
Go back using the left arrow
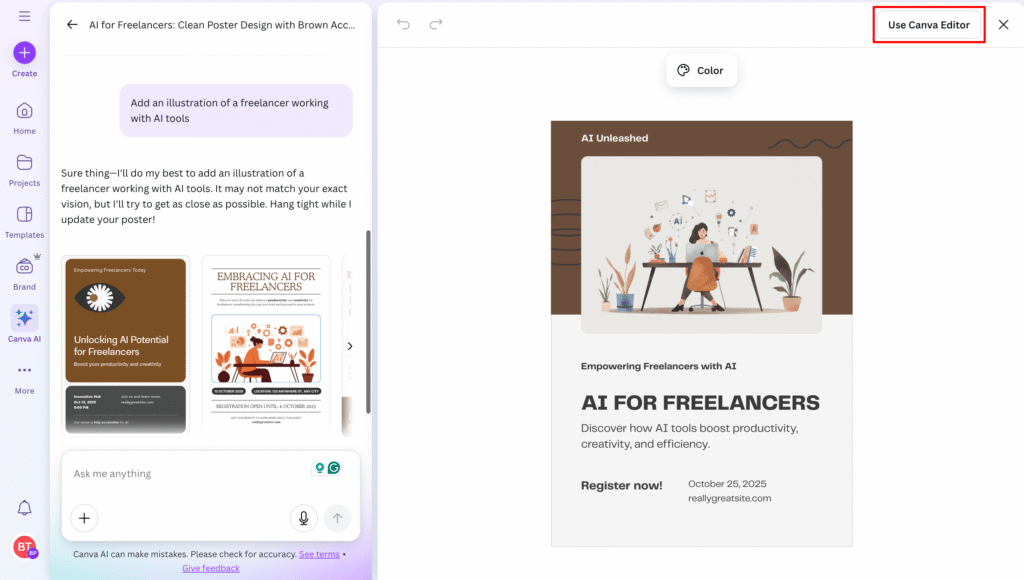click(72, 25)
